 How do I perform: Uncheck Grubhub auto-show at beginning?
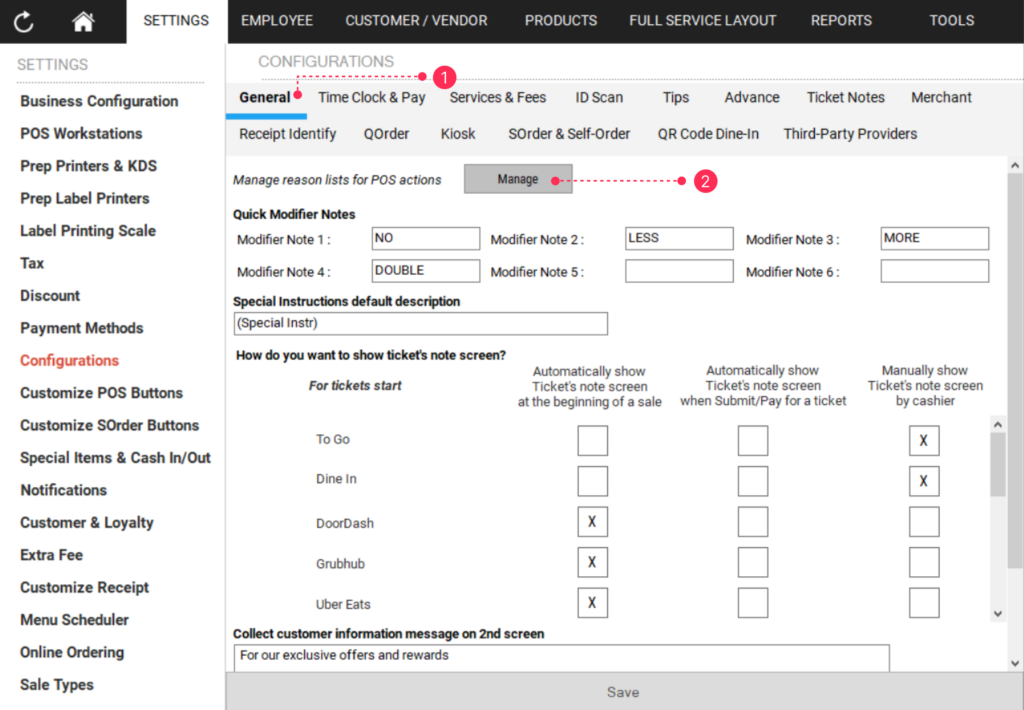[592, 562]
